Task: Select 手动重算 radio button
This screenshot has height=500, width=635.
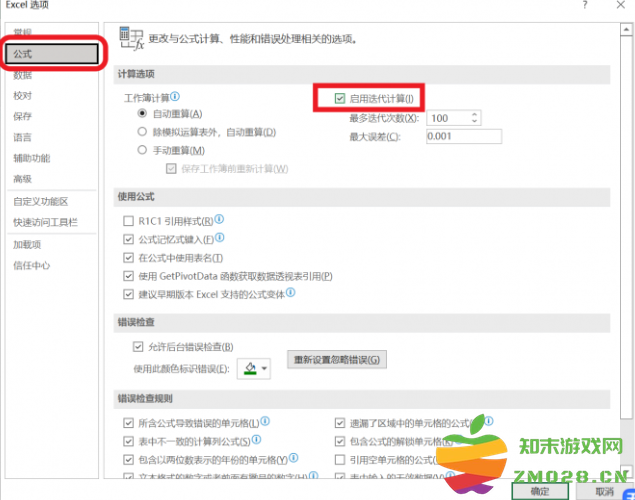Action: point(142,150)
